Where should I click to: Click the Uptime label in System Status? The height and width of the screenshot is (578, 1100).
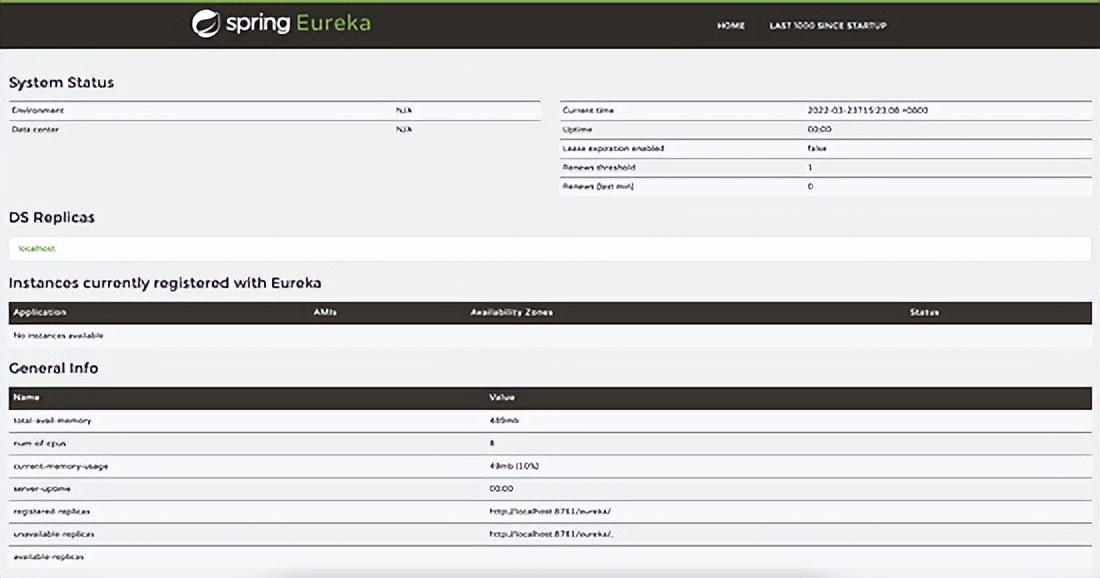pos(577,129)
